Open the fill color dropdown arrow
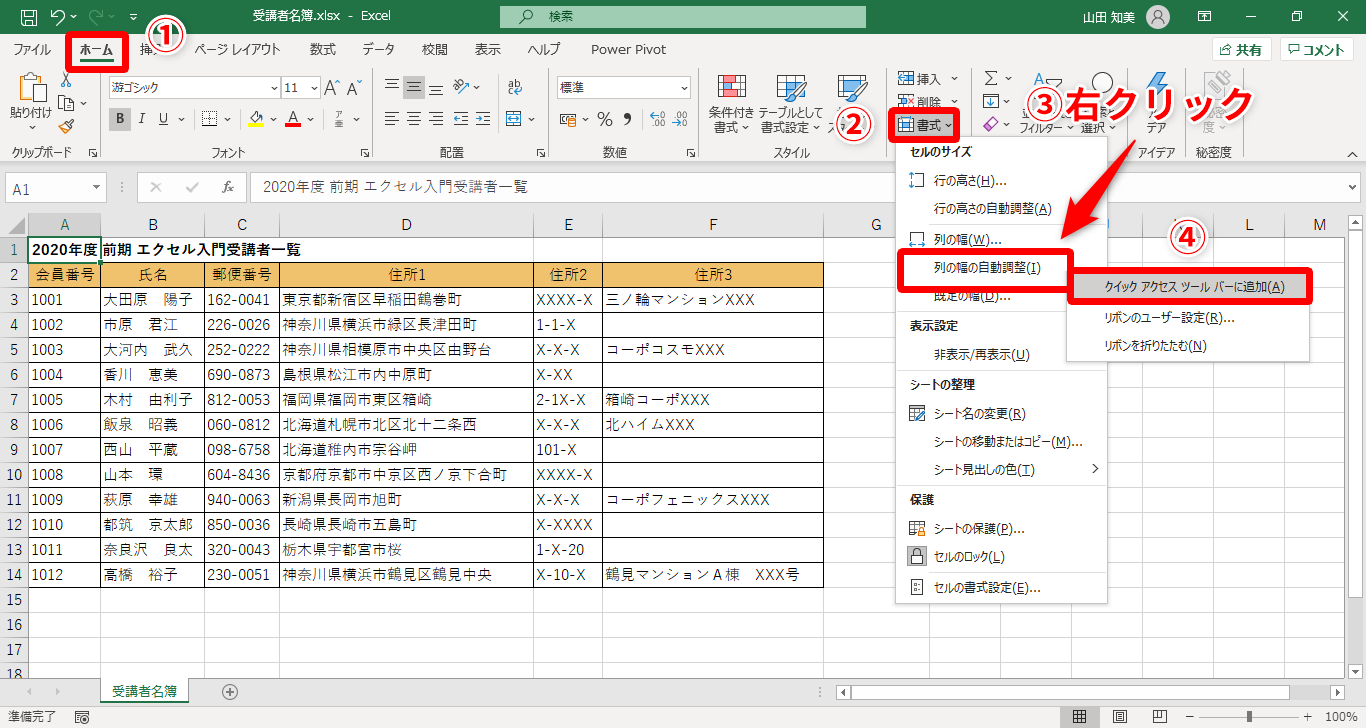Screen dimensions: 1366x728 click(x=274, y=119)
